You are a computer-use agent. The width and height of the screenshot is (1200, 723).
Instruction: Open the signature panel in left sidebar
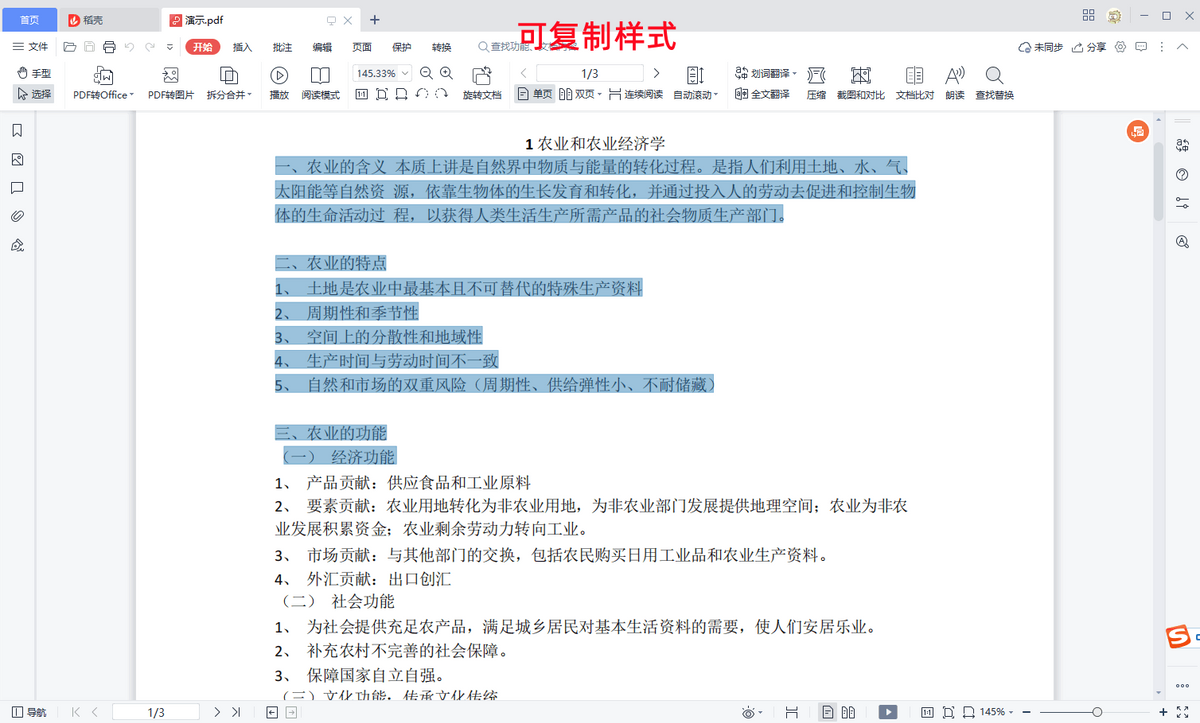[17, 245]
